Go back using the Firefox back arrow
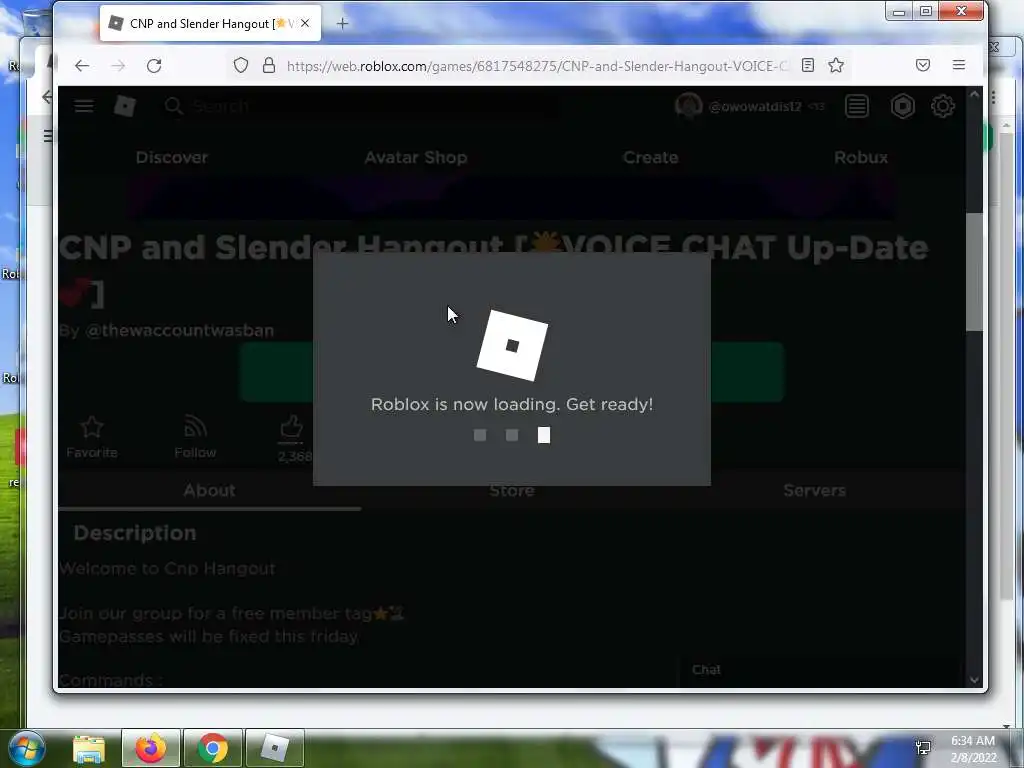Screen dimensions: 1024x768 (82, 65)
